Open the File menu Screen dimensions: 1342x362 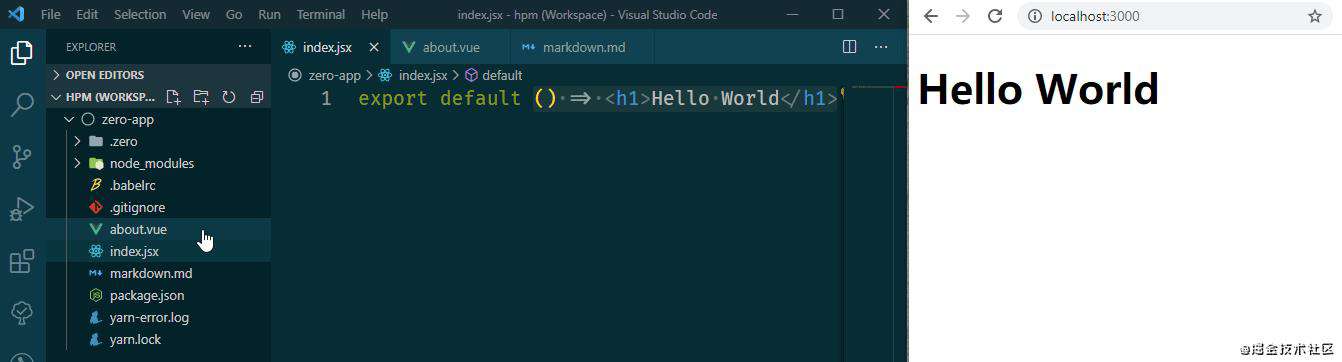coord(51,15)
